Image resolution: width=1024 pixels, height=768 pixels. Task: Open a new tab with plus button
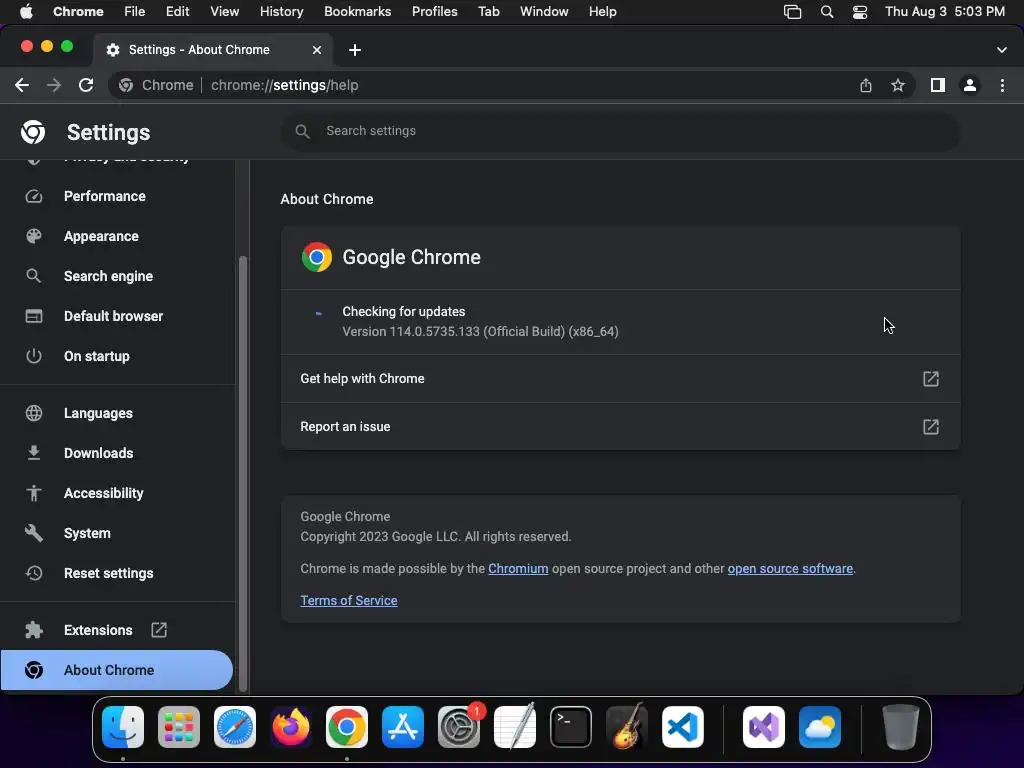click(355, 50)
